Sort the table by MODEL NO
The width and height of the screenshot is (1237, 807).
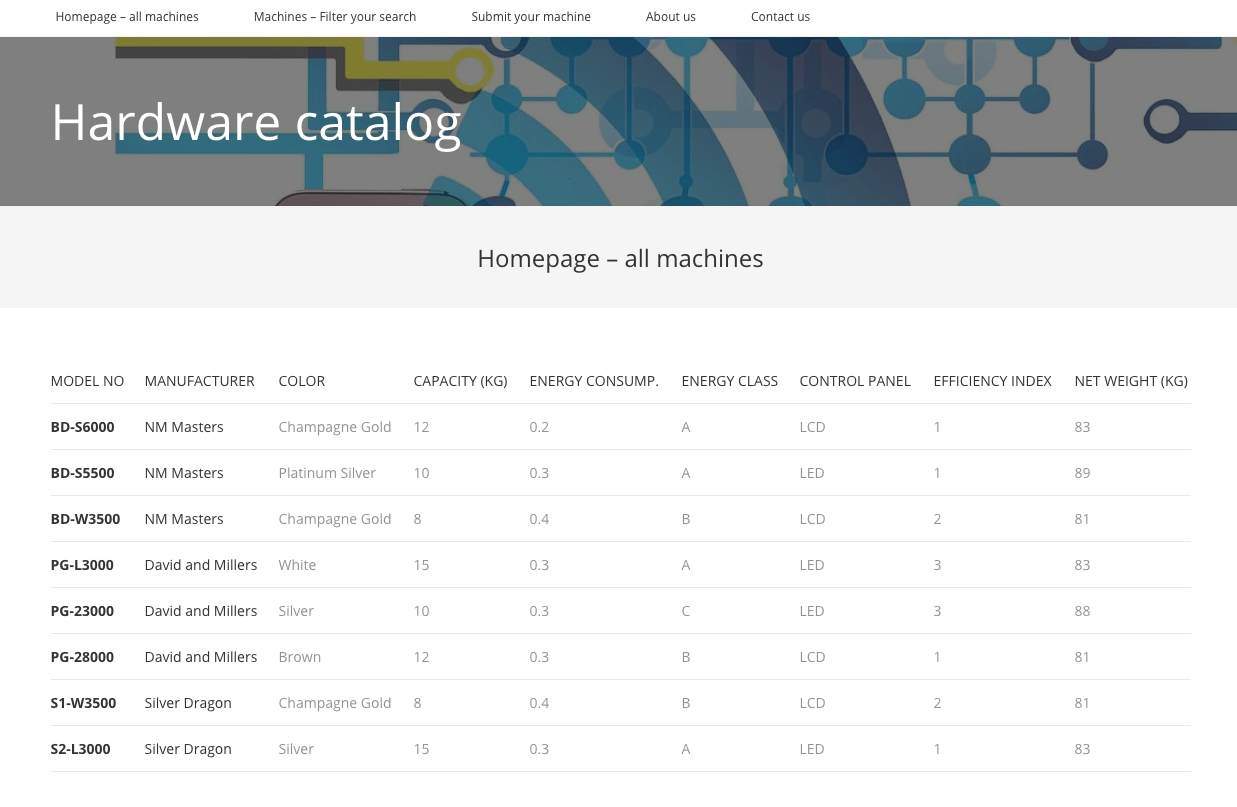(x=87, y=381)
